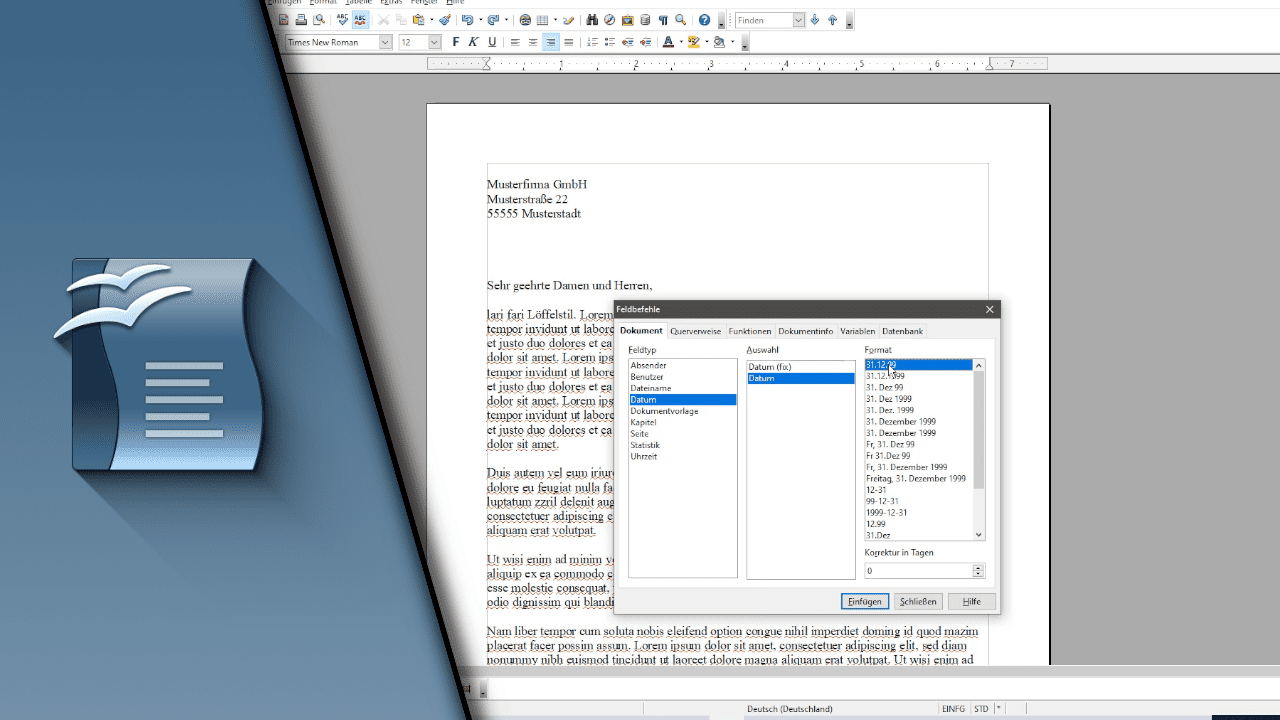Toggle AutoSpellcheck in the toolbar
The width and height of the screenshot is (1280, 720).
click(360, 19)
